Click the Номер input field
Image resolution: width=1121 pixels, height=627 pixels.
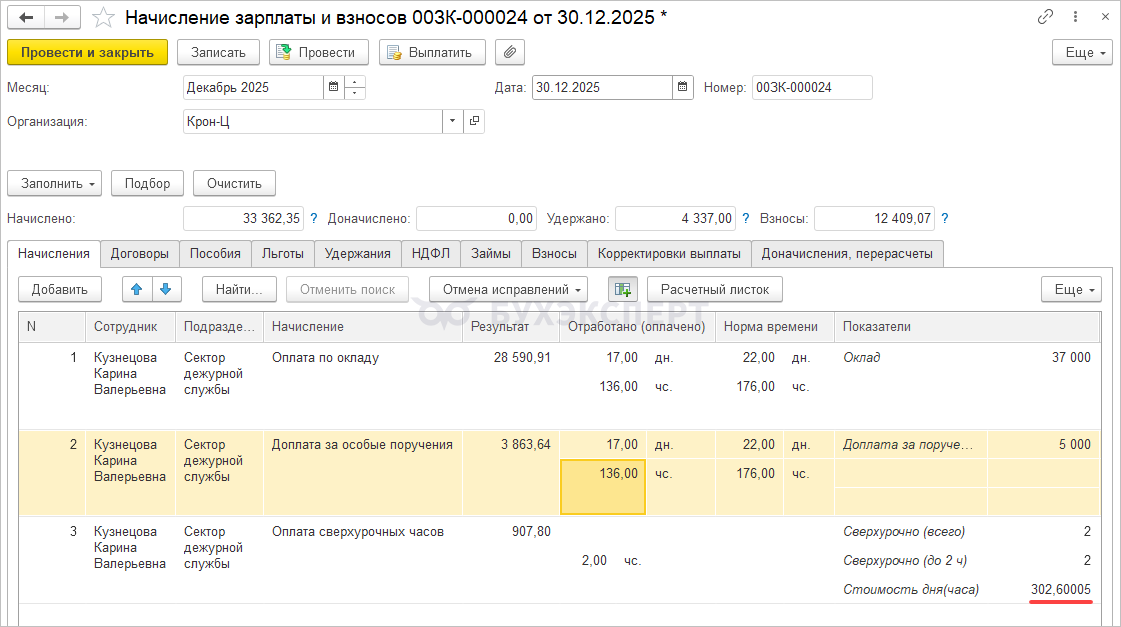tap(811, 87)
